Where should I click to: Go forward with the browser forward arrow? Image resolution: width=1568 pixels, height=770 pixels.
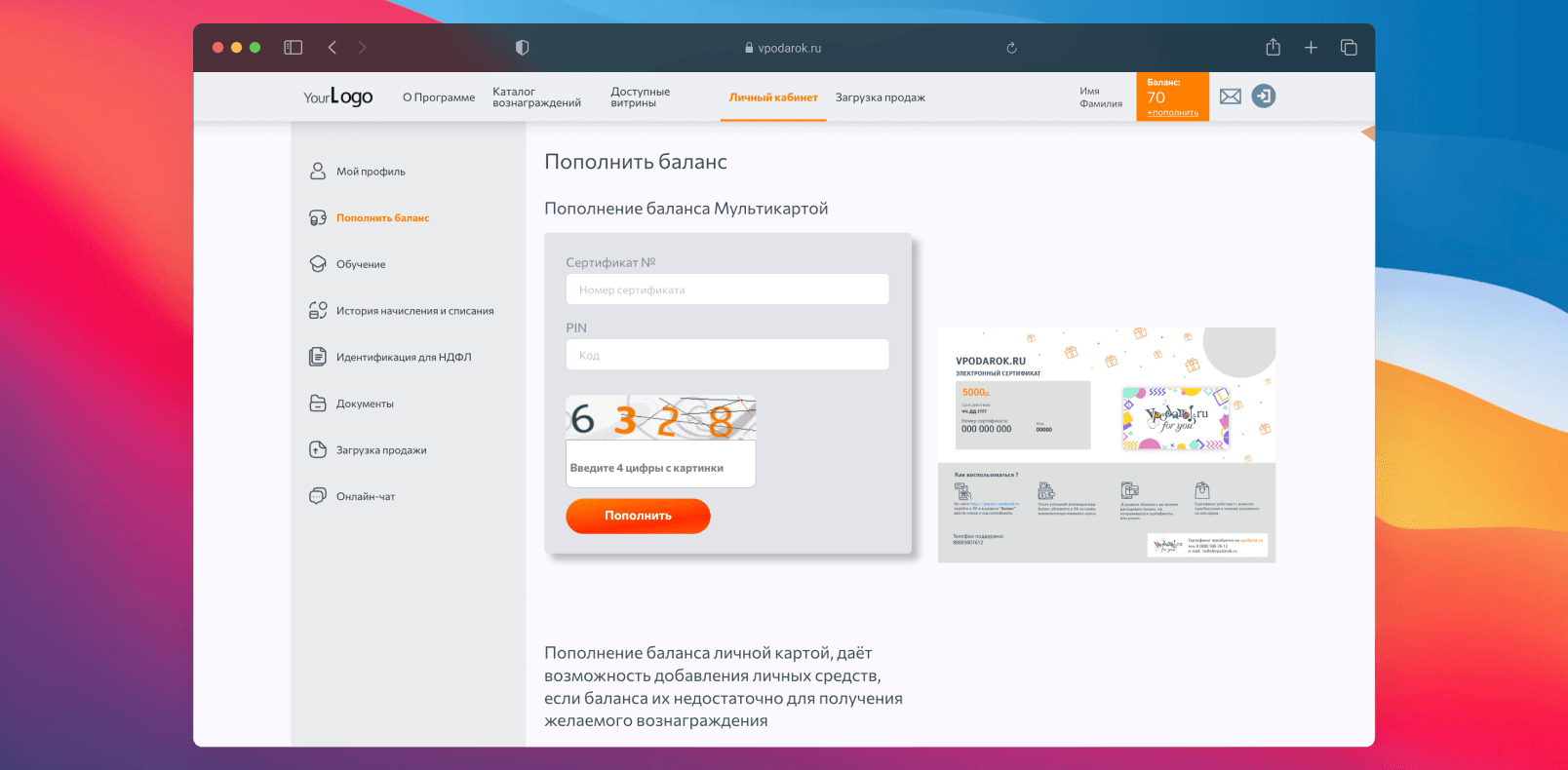click(x=363, y=48)
